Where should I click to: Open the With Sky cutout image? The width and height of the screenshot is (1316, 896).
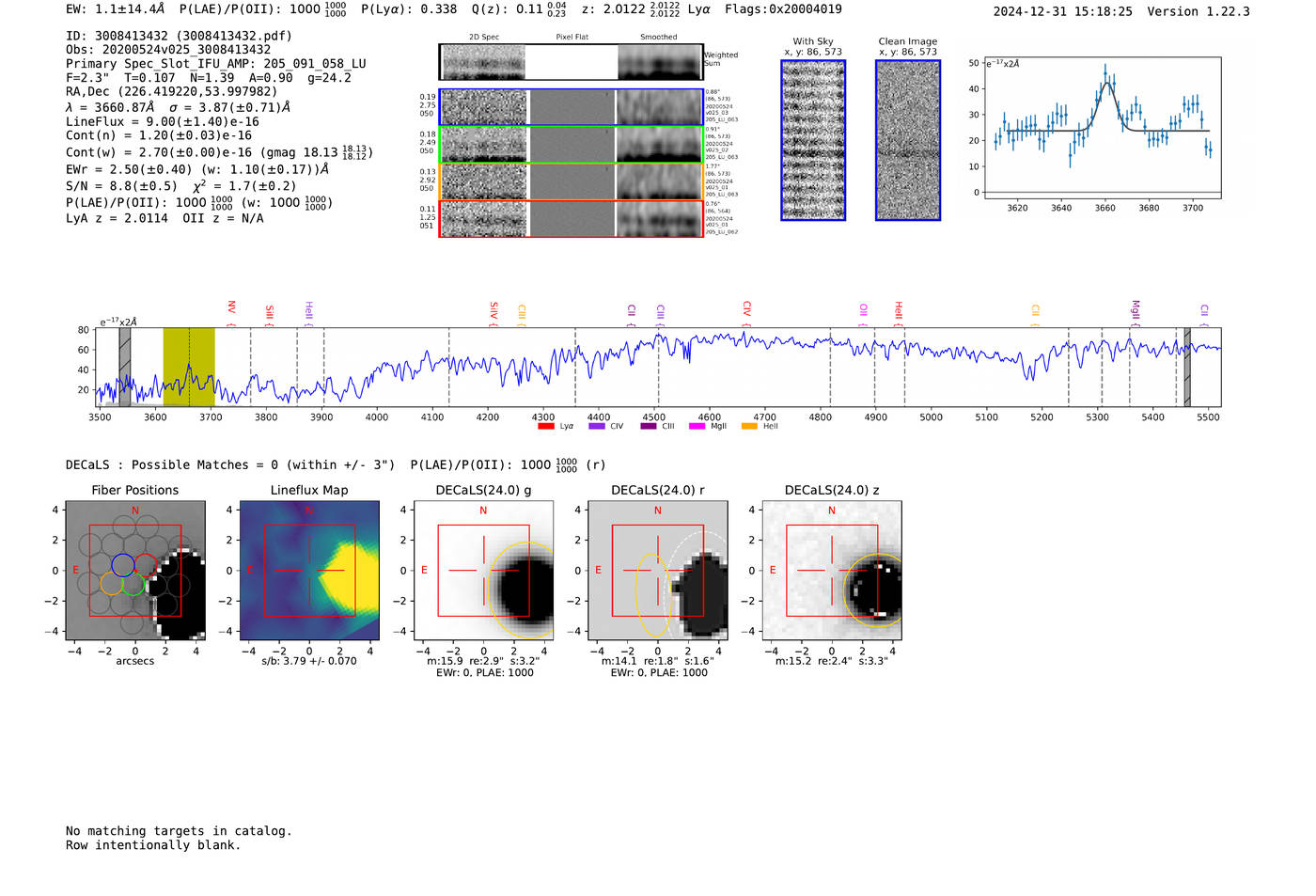click(813, 140)
